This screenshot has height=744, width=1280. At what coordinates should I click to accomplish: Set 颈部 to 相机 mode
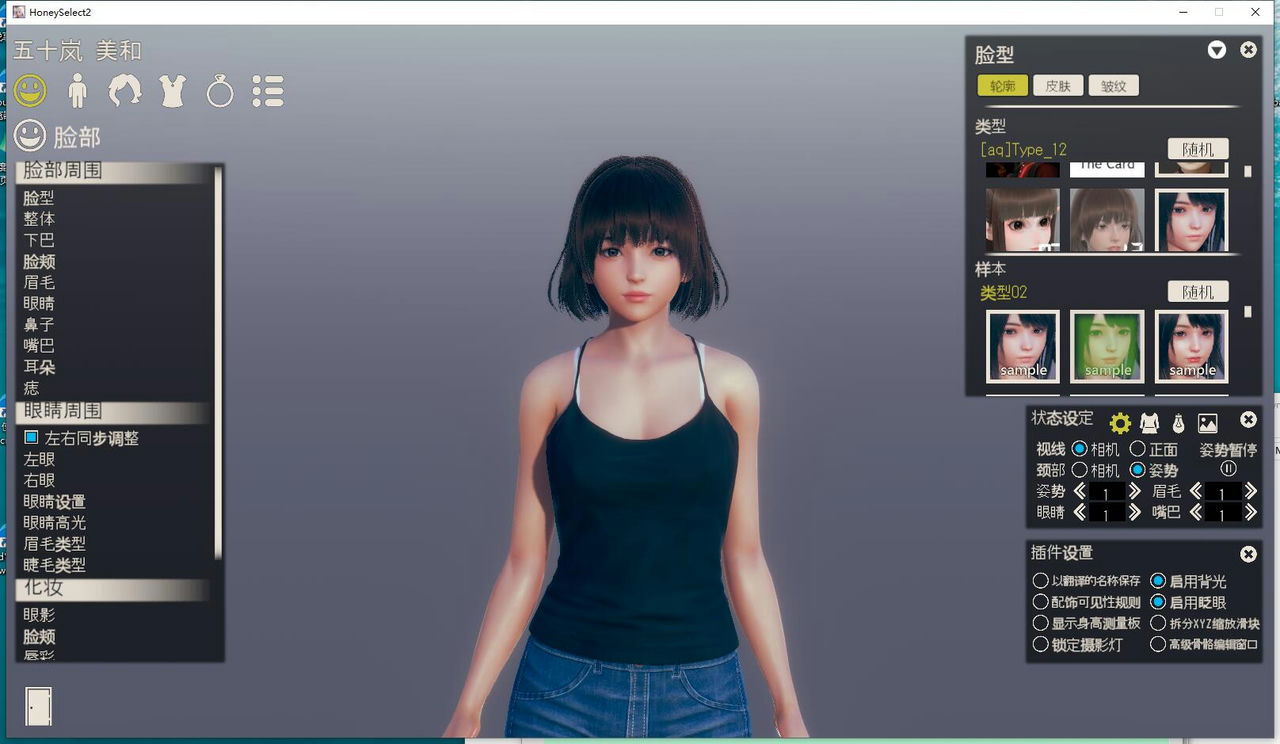click(1078, 468)
